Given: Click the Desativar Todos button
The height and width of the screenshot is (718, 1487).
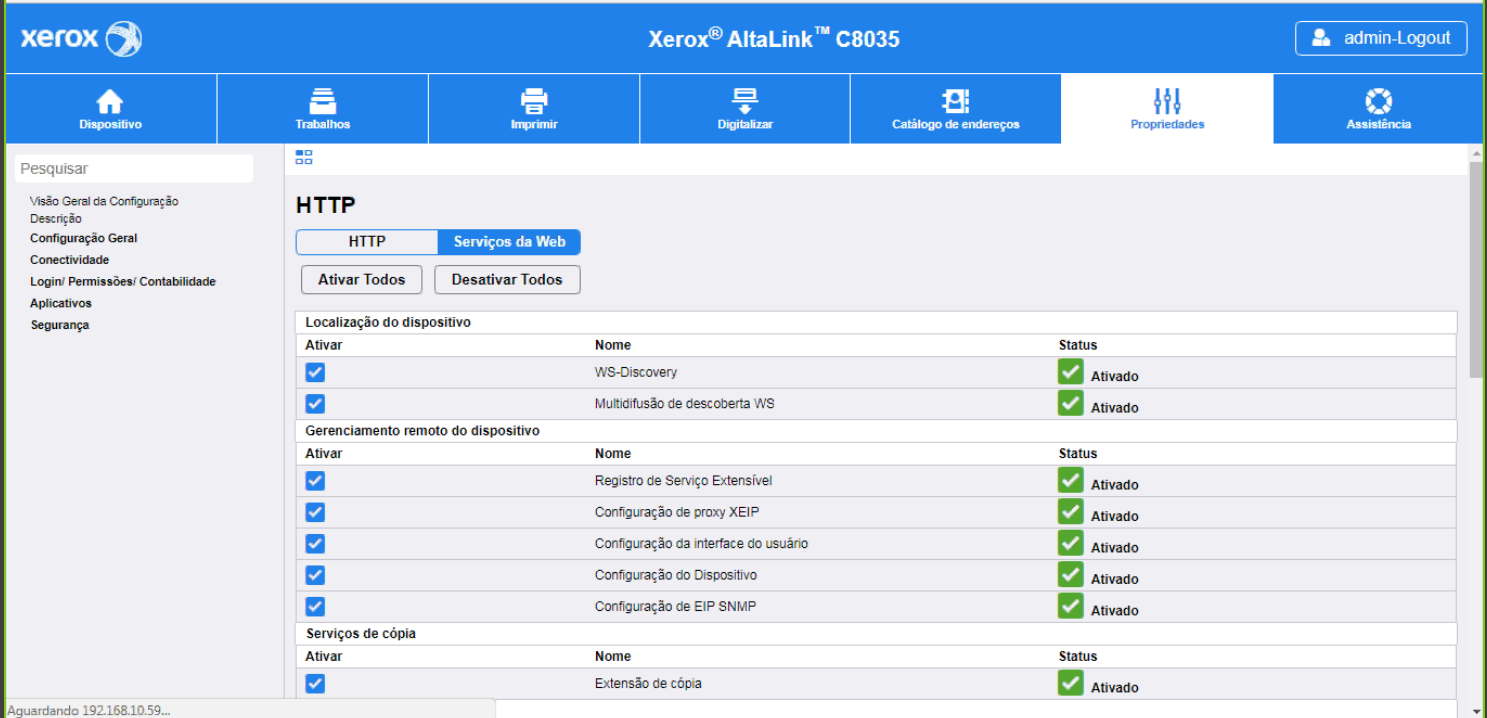Looking at the screenshot, I should (507, 280).
